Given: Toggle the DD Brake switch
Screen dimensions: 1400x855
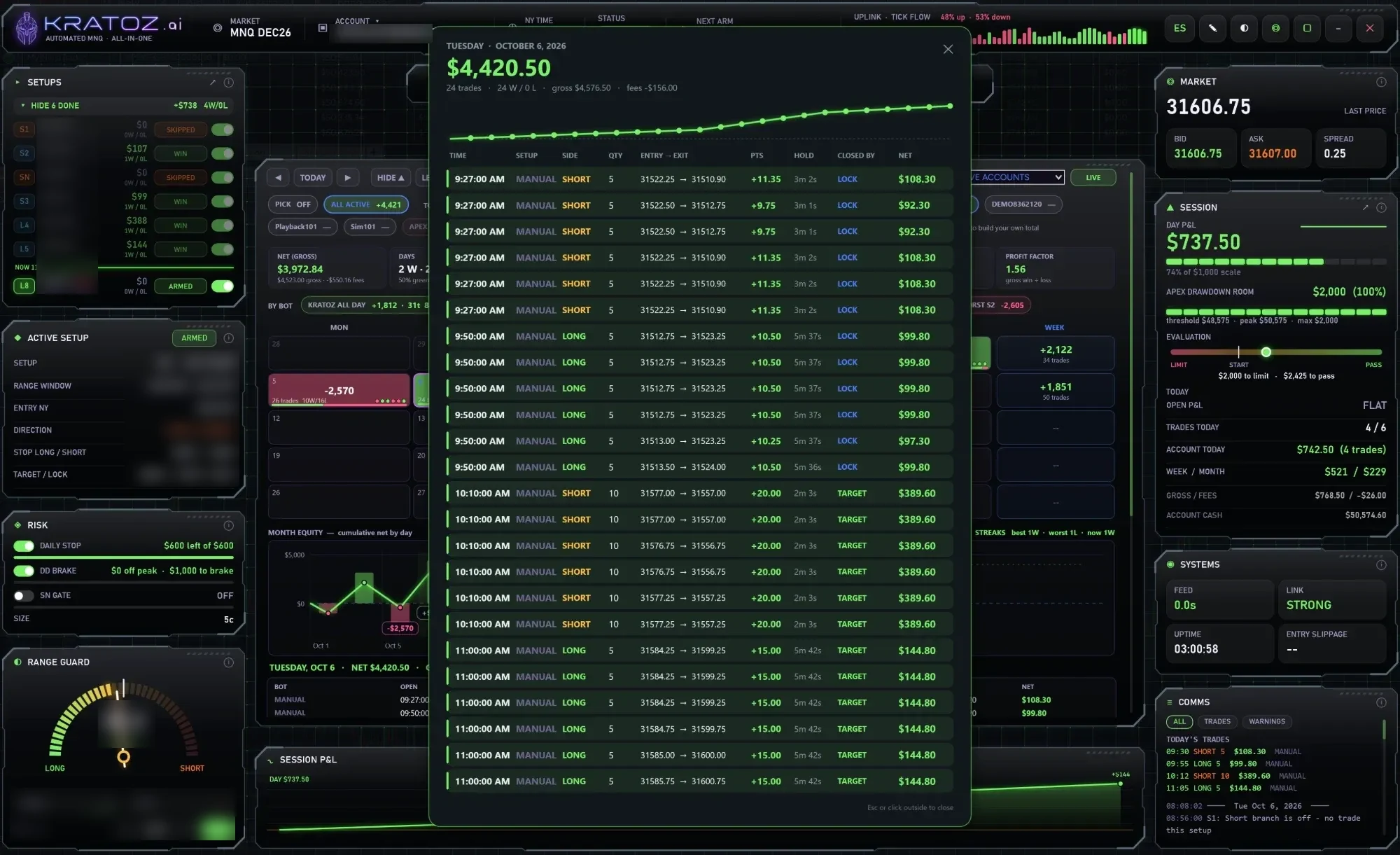Looking at the screenshot, I should click(24, 571).
